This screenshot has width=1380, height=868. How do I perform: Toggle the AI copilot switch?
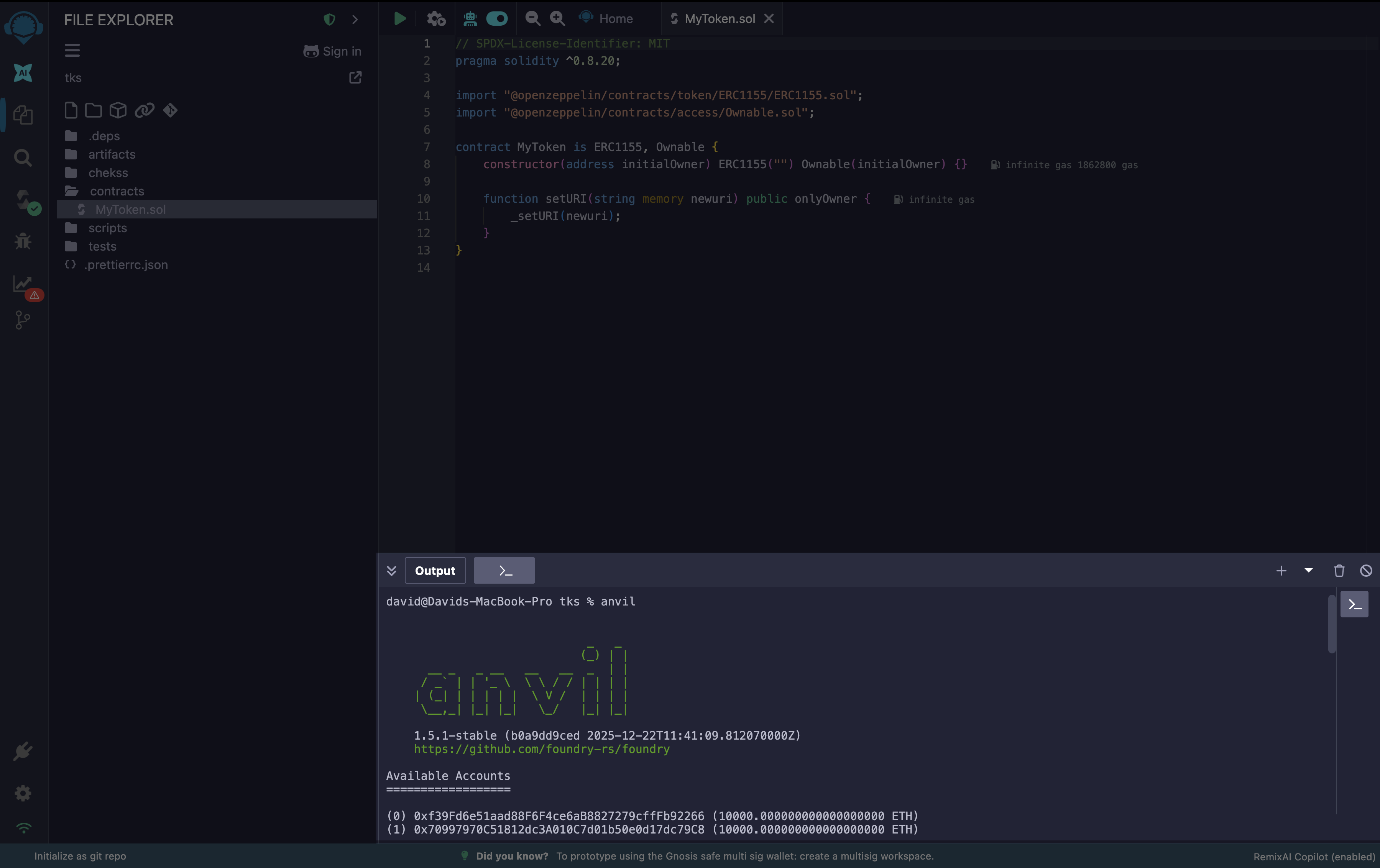pos(497,19)
